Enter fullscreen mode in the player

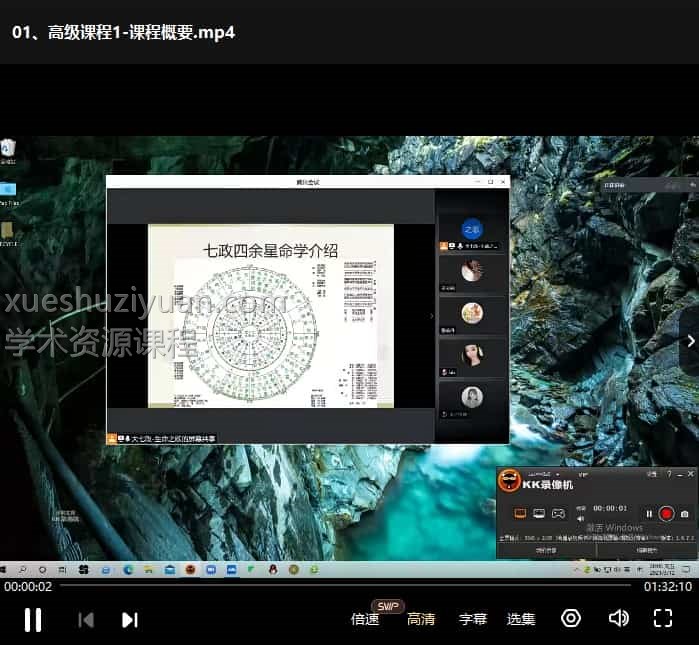tap(663, 618)
